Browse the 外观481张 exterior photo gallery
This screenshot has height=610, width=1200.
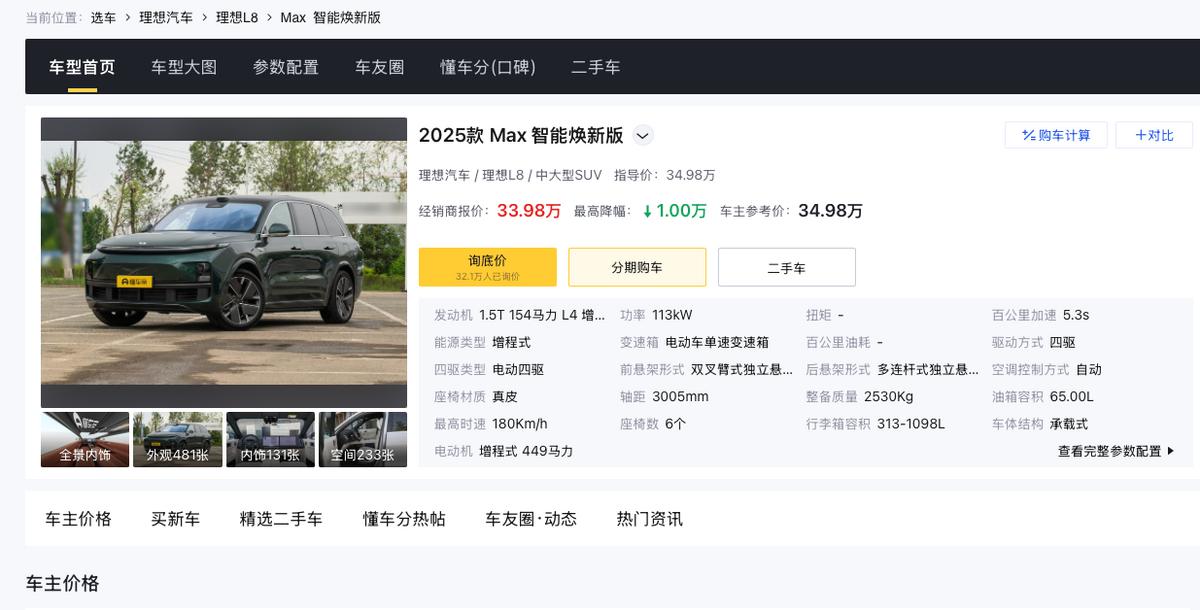click(x=177, y=438)
